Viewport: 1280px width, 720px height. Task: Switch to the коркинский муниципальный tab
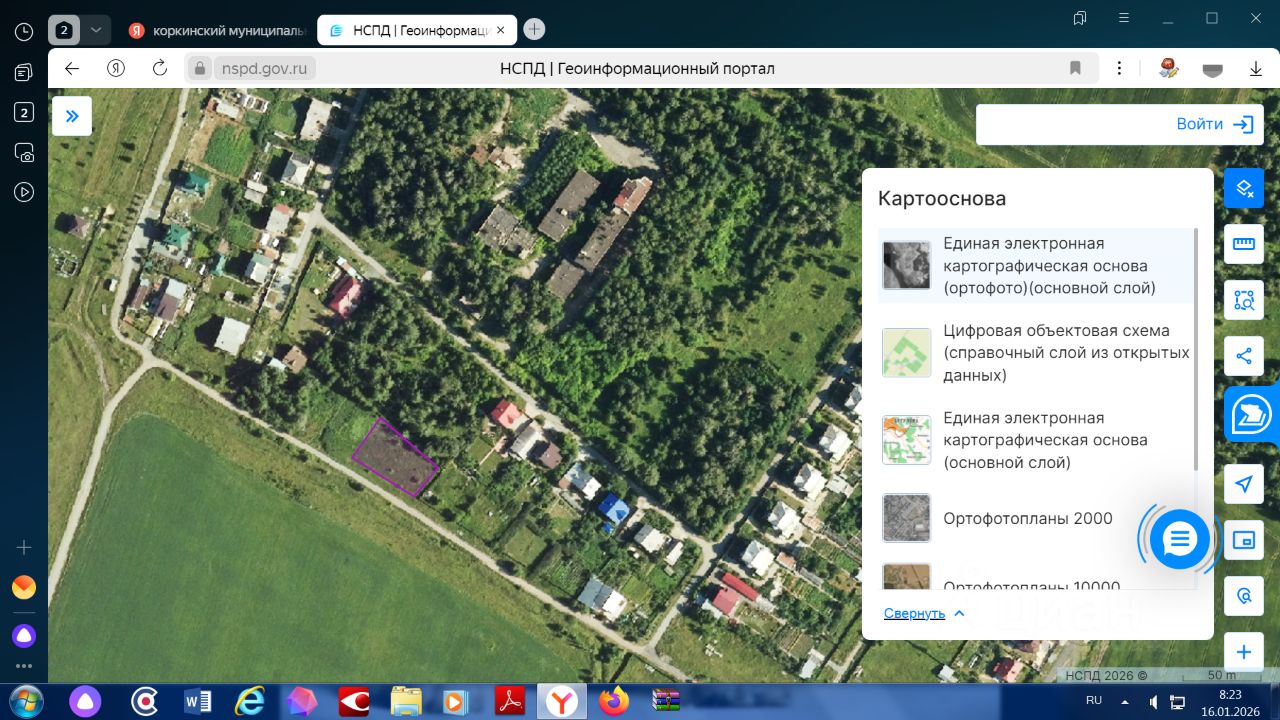tap(218, 30)
